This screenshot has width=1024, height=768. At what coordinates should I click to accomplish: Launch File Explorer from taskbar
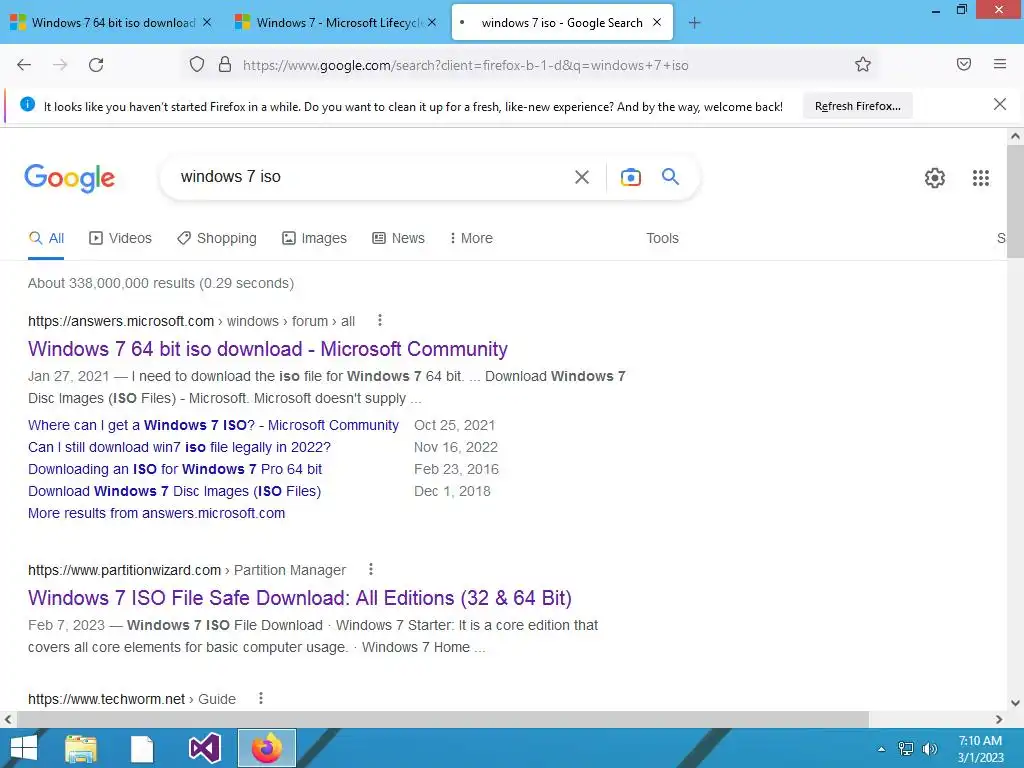click(x=80, y=748)
